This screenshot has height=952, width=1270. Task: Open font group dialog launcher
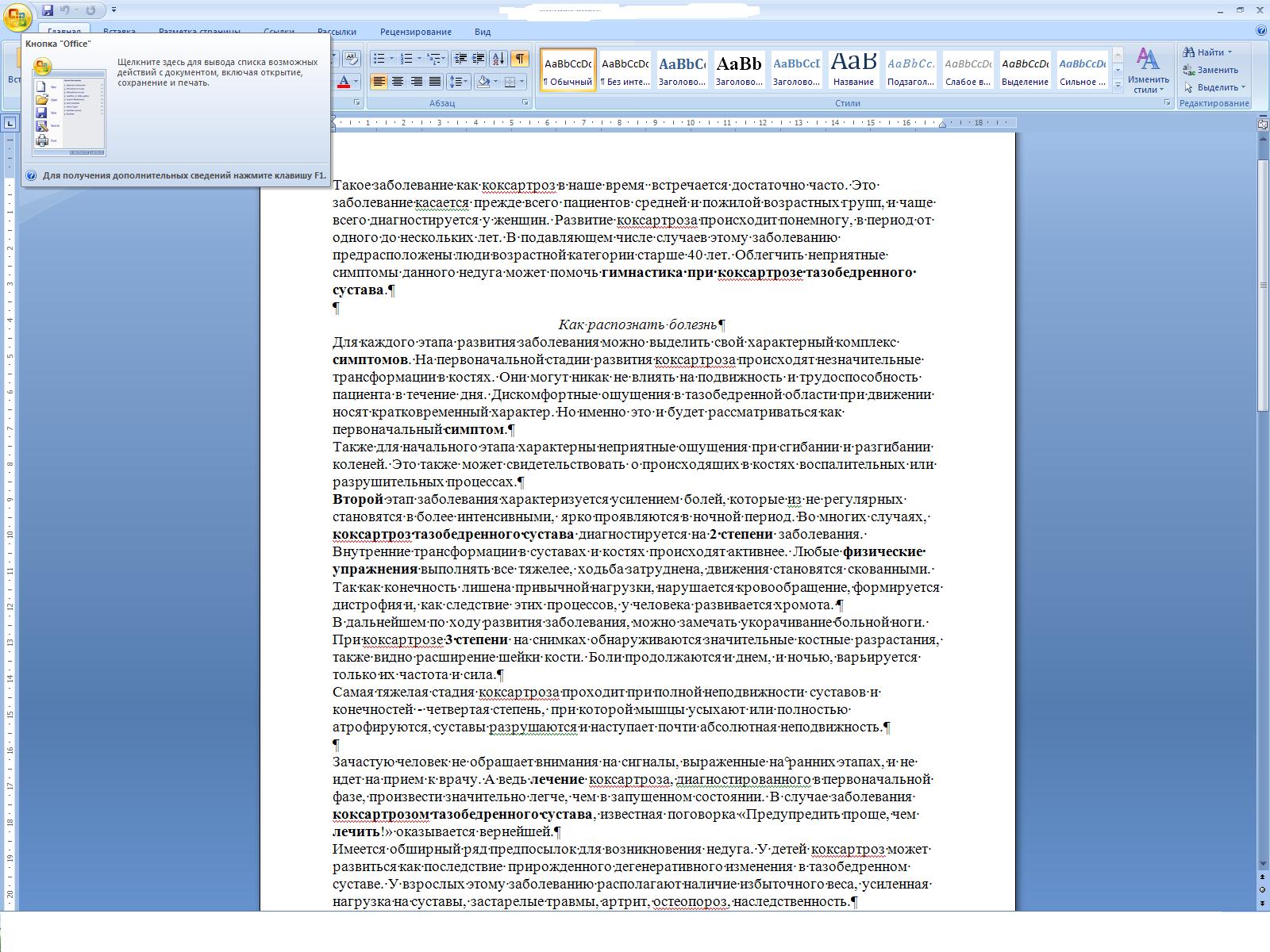356,103
